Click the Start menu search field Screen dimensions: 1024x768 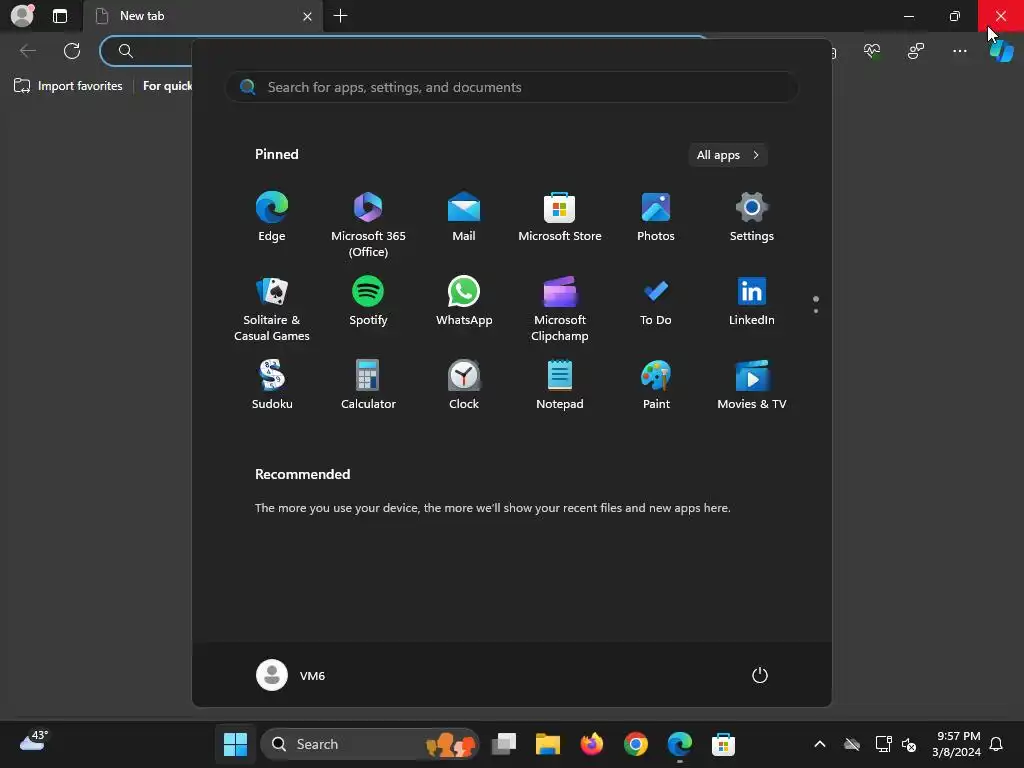512,87
